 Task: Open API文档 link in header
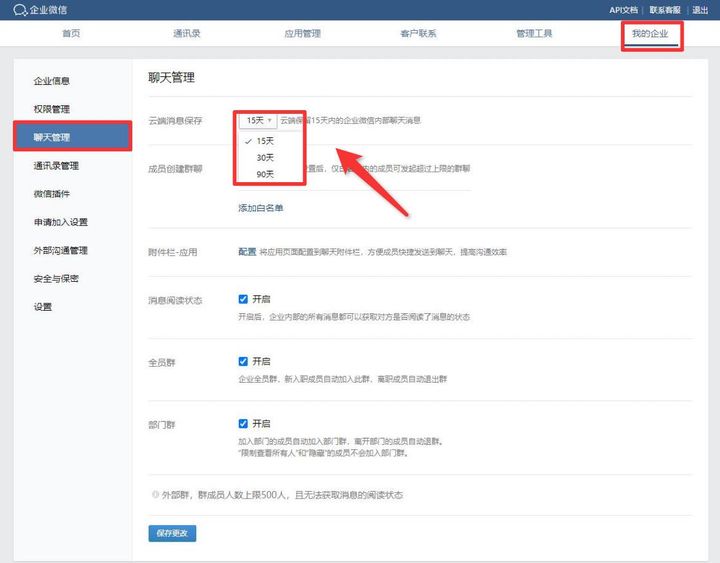pyautogui.click(x=623, y=10)
